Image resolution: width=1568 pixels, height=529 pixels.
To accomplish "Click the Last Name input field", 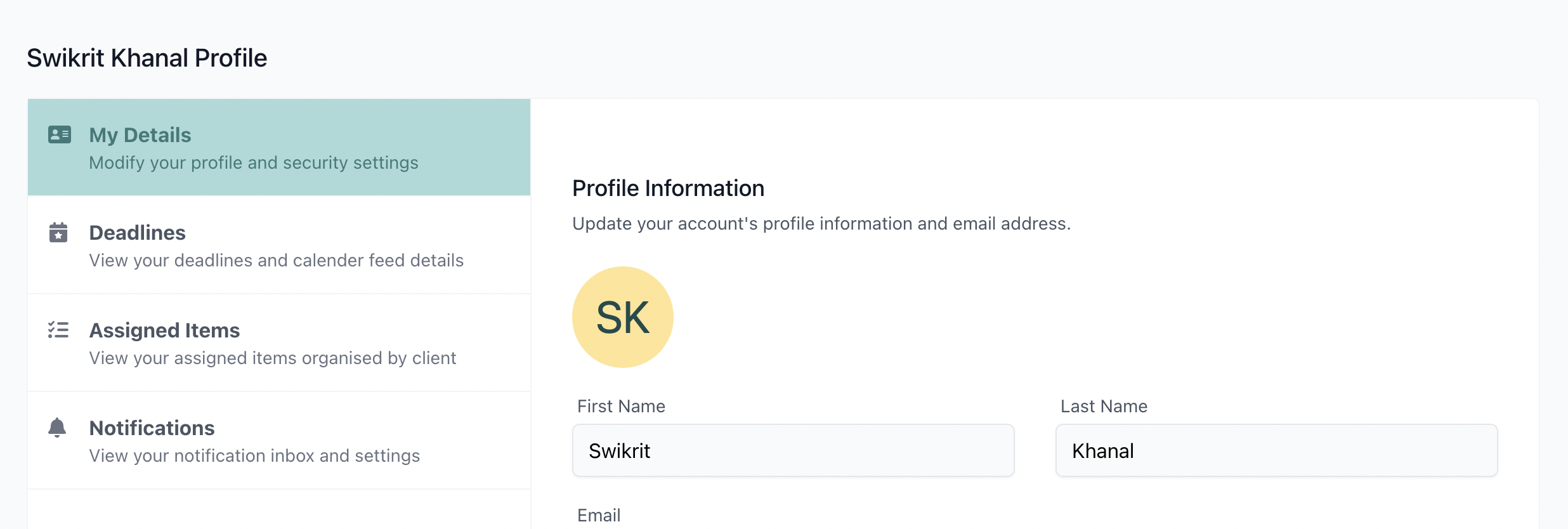I will click(x=1277, y=450).
